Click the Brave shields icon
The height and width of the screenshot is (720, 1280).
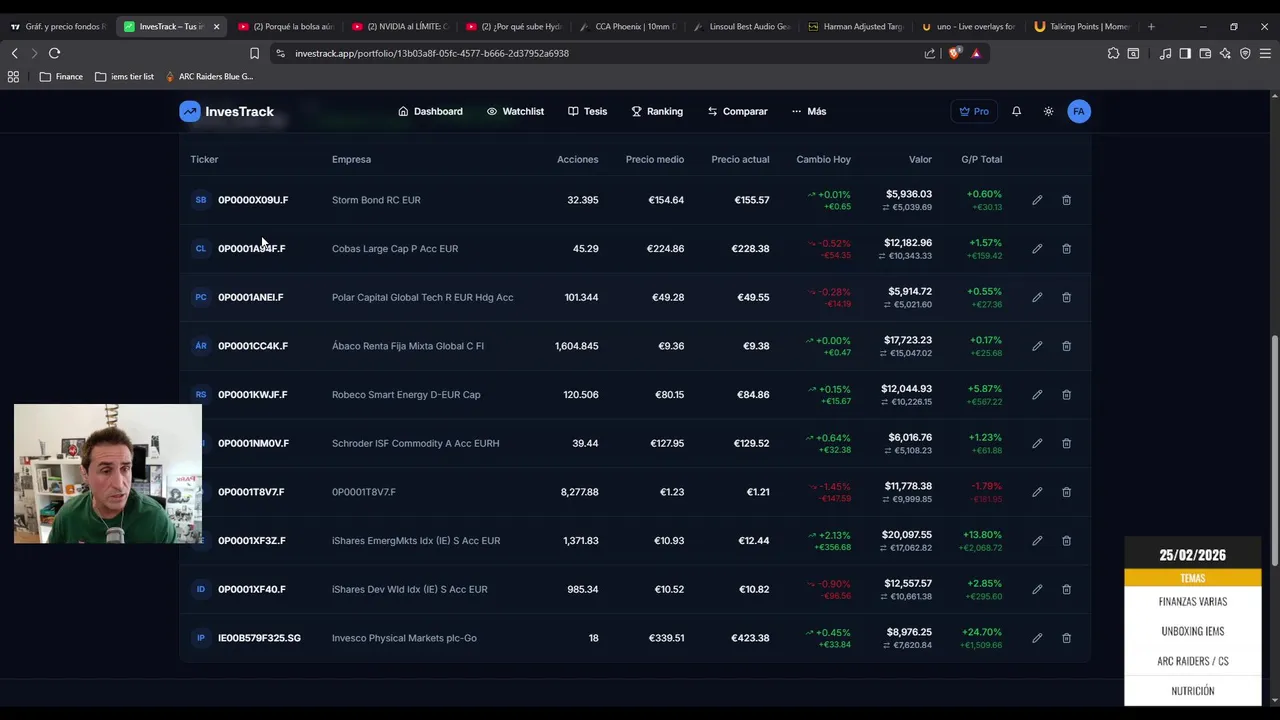pos(954,53)
